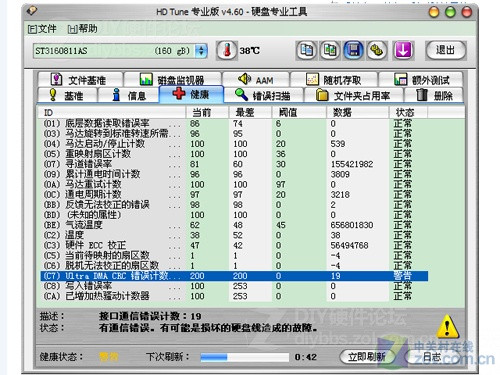
Task: Click the thermometer temperature icon
Action: [227, 51]
